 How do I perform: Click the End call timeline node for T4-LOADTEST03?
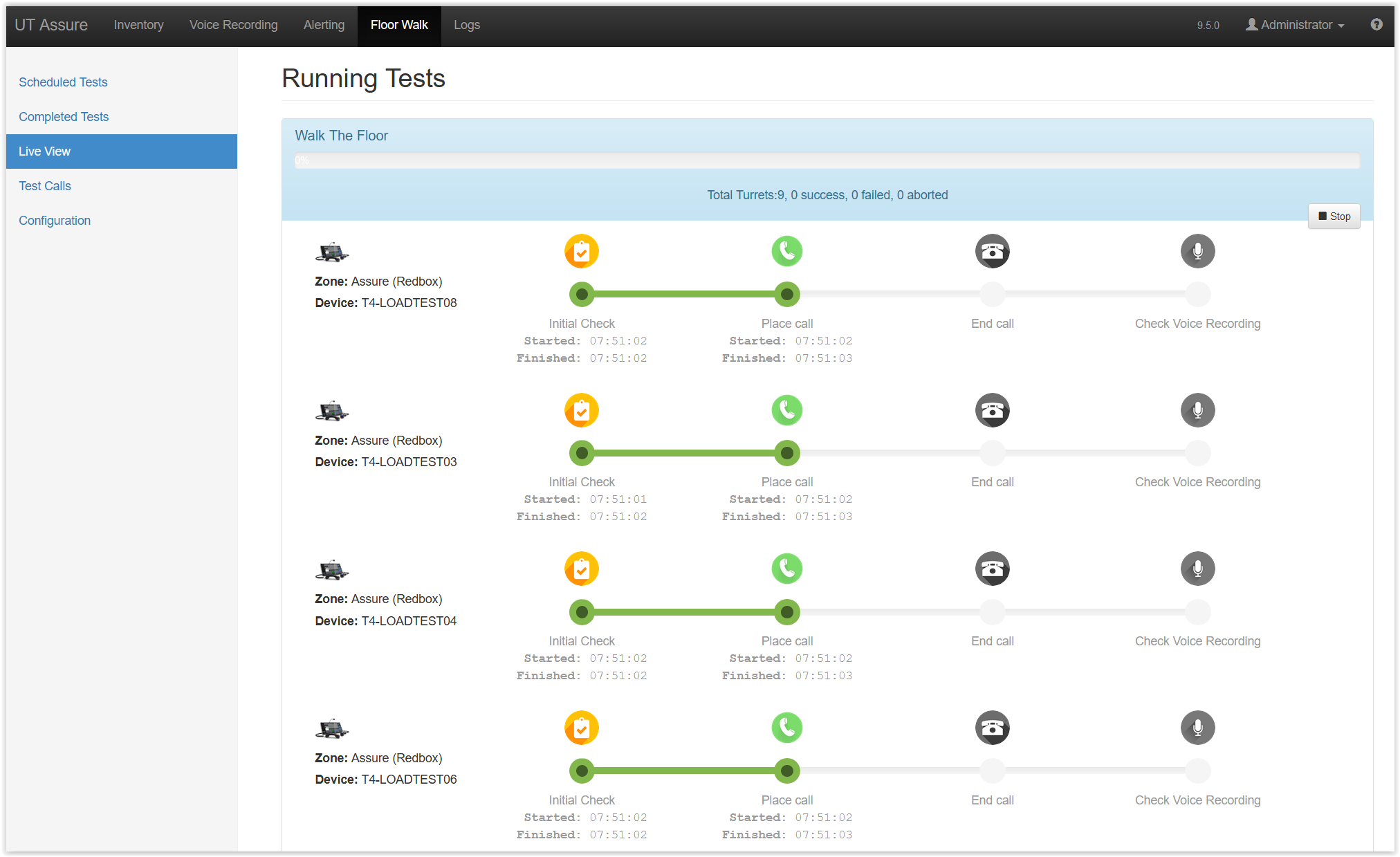coord(993,453)
